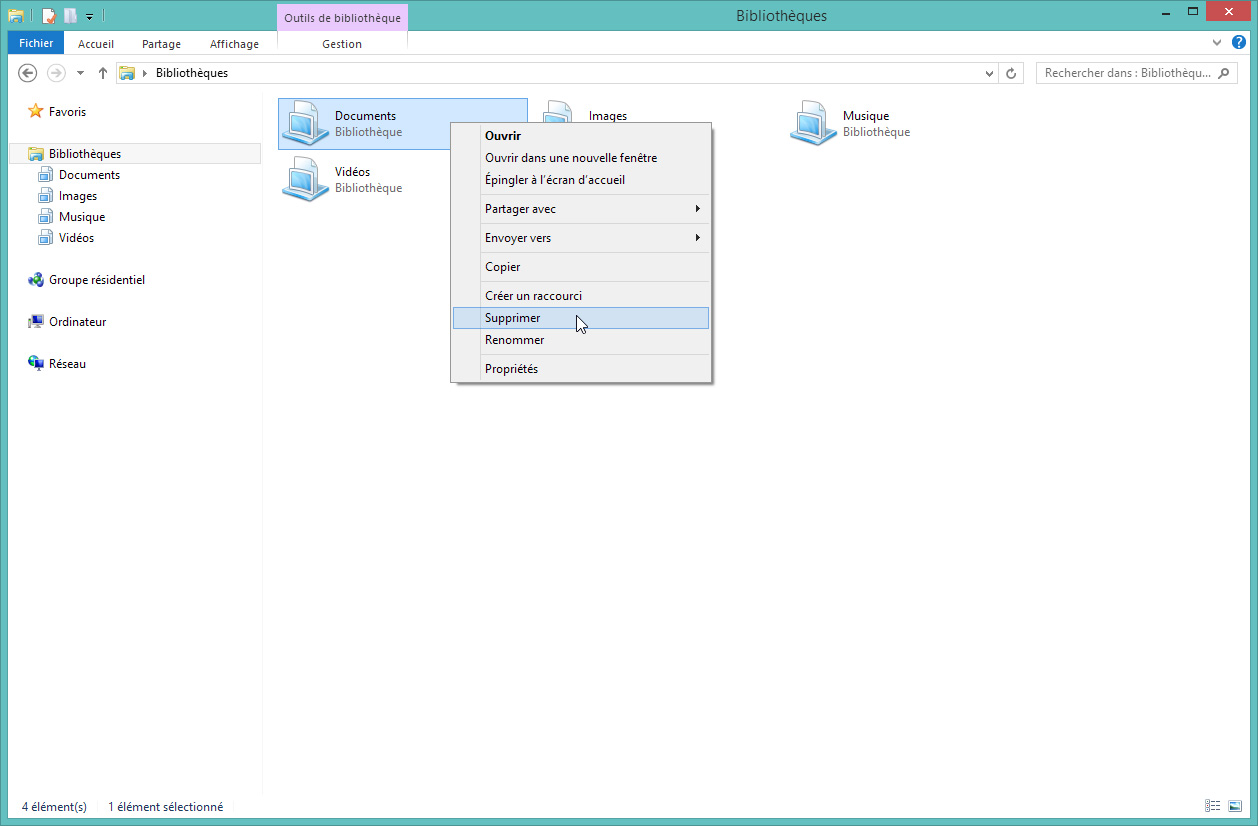
Task: Select Favoris in the navigation pane
Action: tap(67, 112)
